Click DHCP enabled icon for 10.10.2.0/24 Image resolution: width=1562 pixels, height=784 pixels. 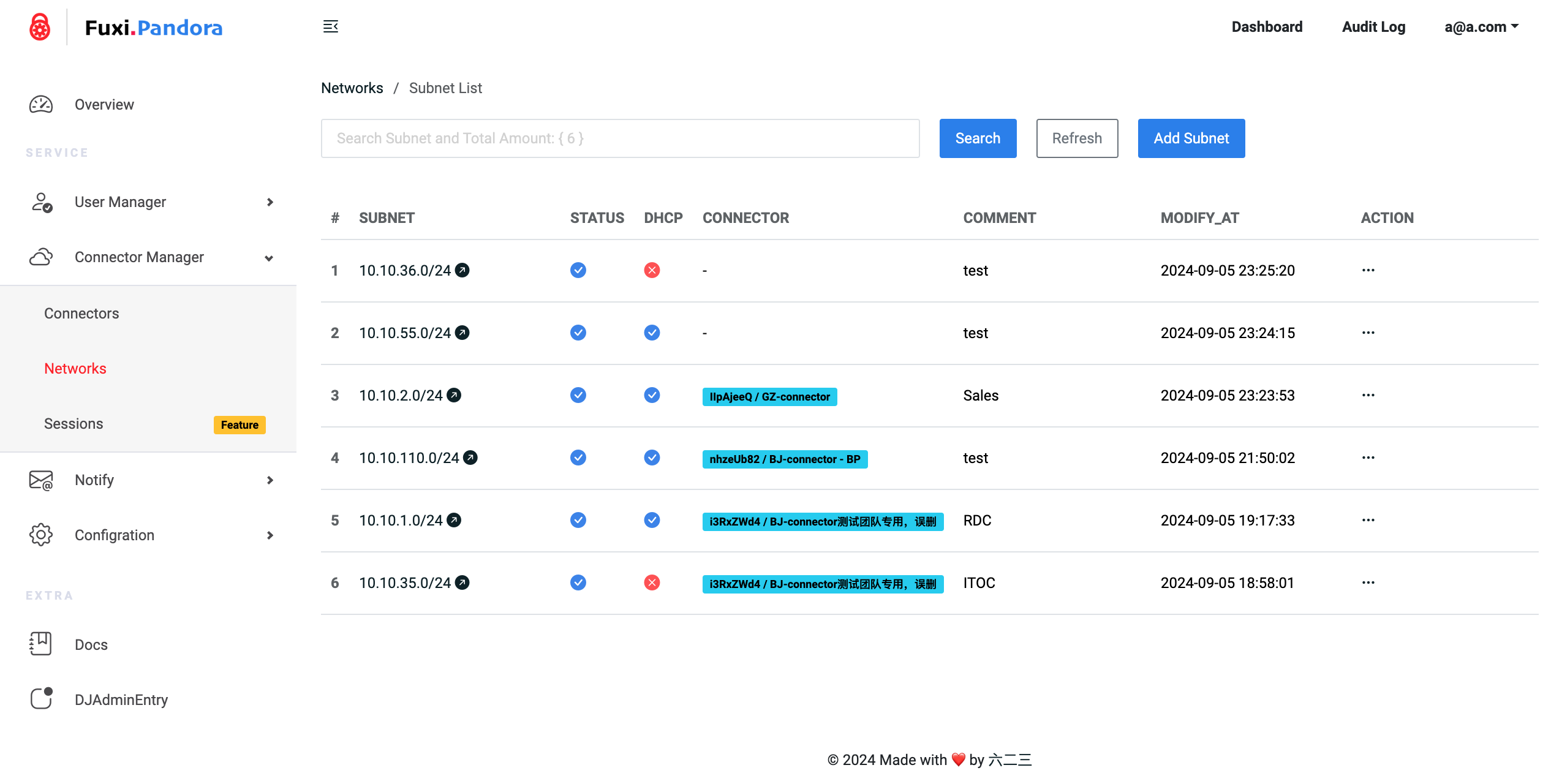coord(652,395)
